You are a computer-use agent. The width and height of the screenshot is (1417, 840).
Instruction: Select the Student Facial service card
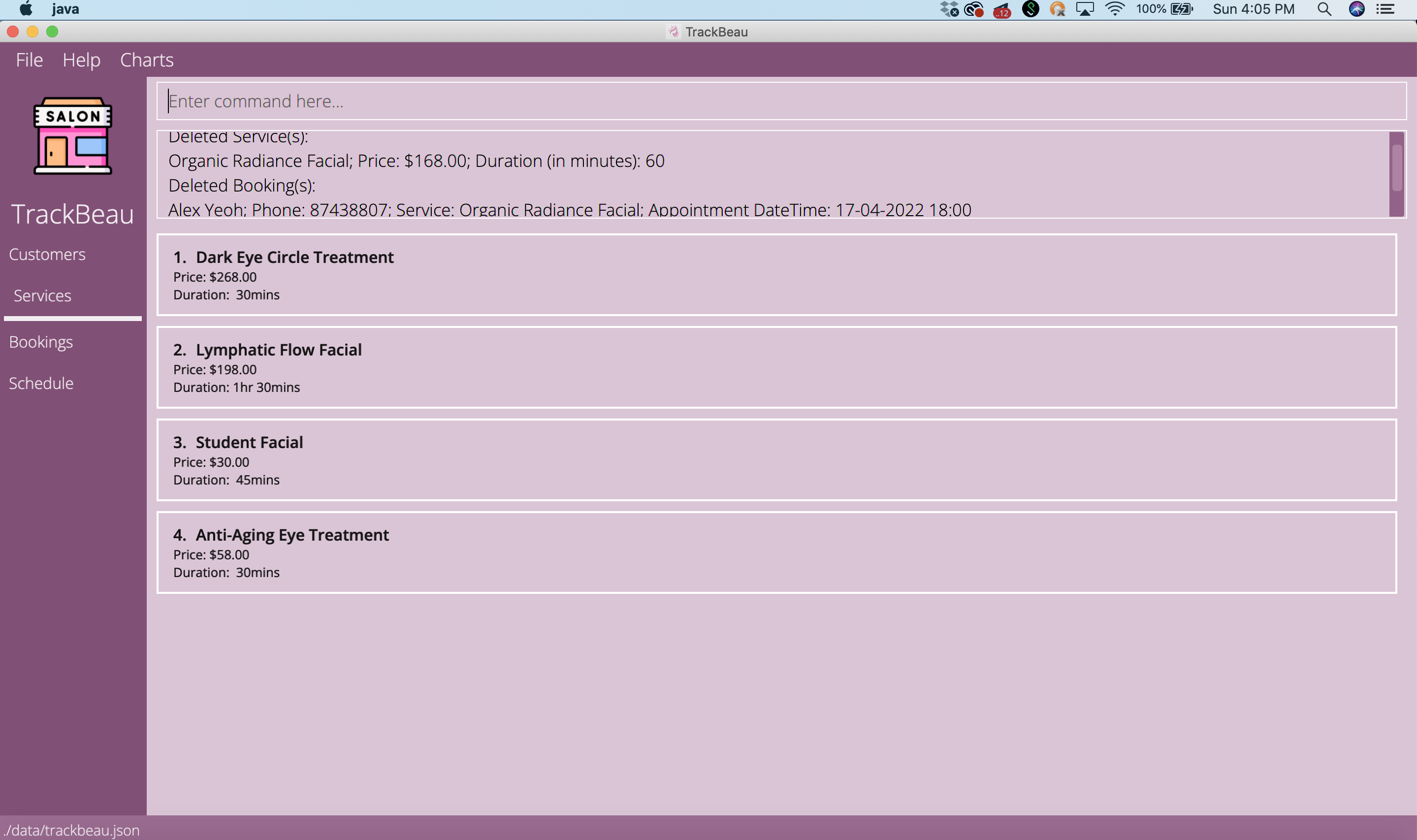776,459
